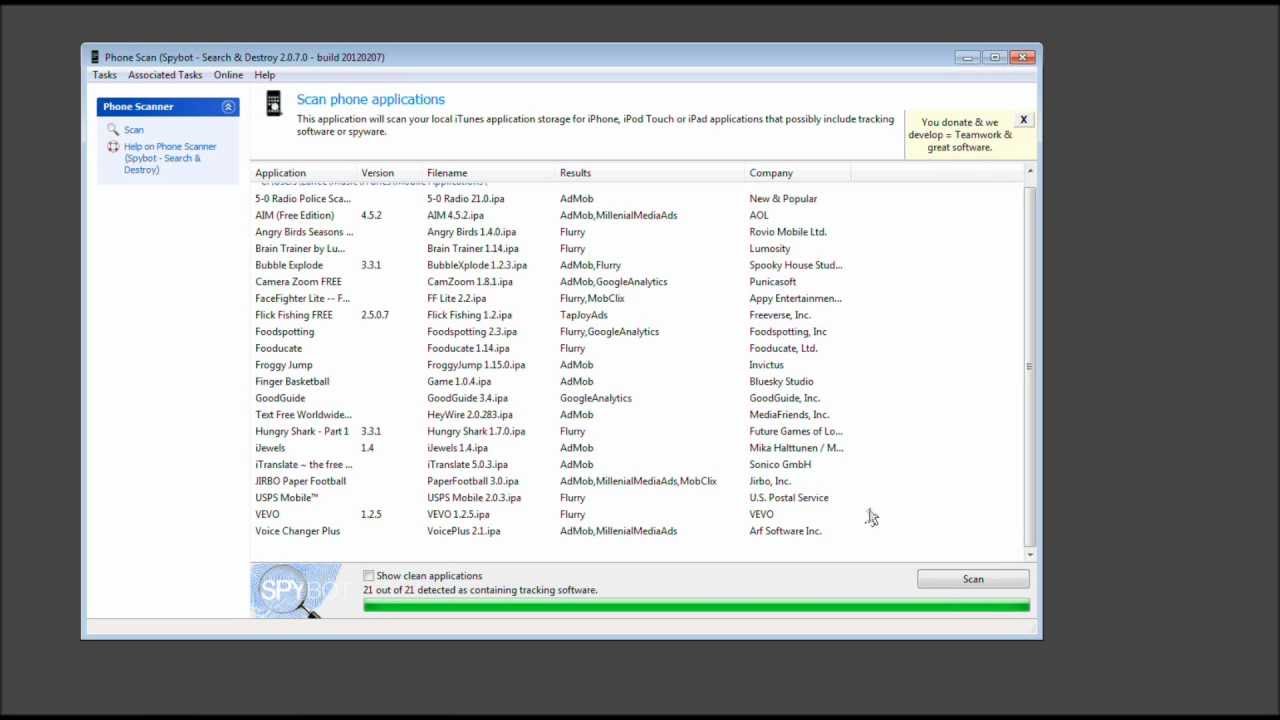Click the Scan button
Viewport: 1280px width, 720px height.
coord(973,579)
